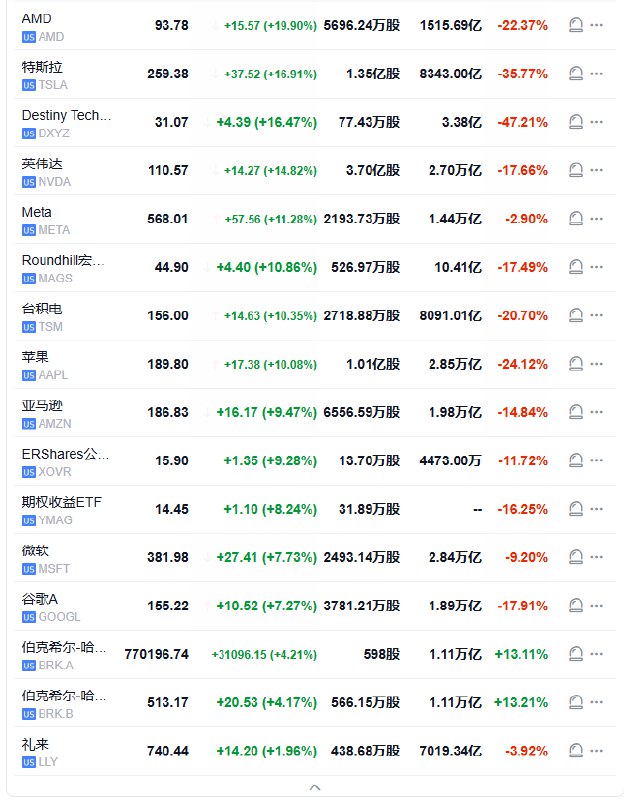The image size is (624, 800).
Task: Collapse the list with the bottom chevron
Action: click(x=315, y=788)
